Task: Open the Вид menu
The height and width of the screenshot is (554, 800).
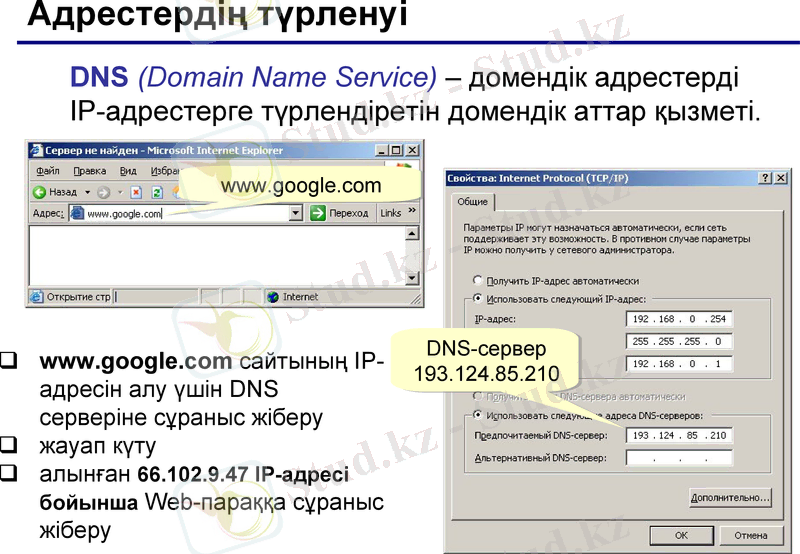Action: pos(128,171)
